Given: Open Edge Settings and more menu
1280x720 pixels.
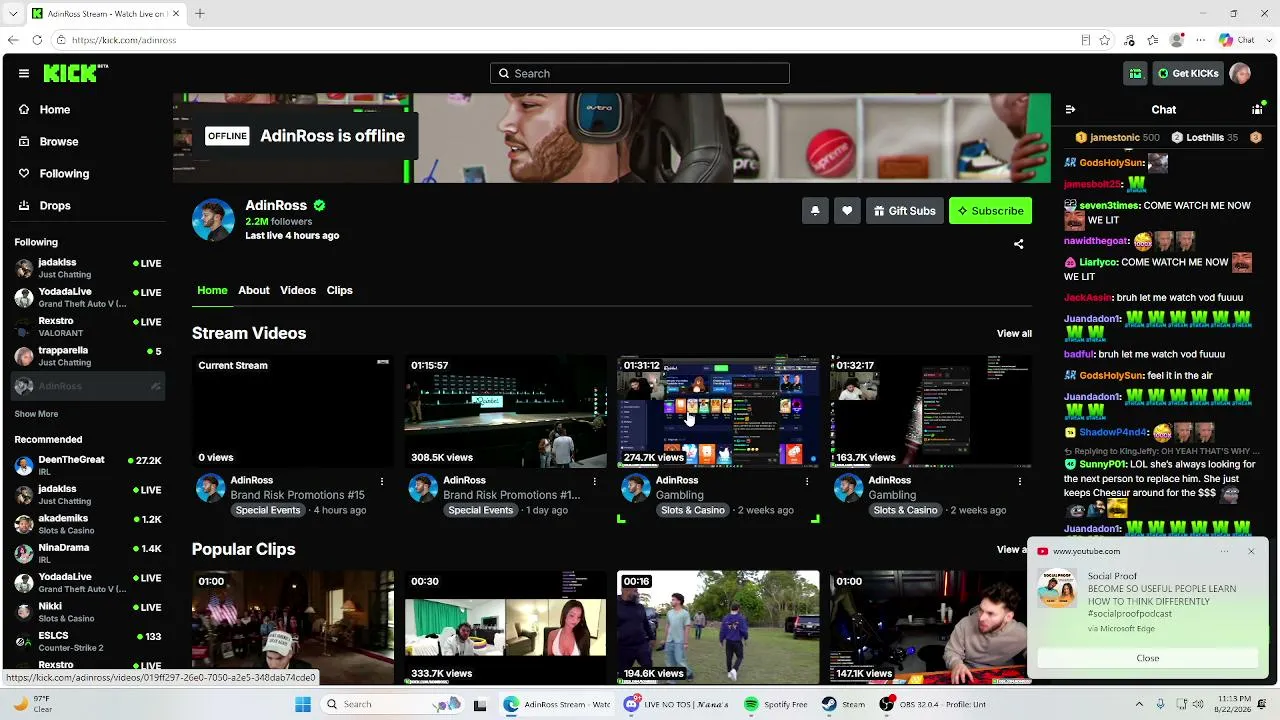Looking at the screenshot, I should (x=1202, y=40).
